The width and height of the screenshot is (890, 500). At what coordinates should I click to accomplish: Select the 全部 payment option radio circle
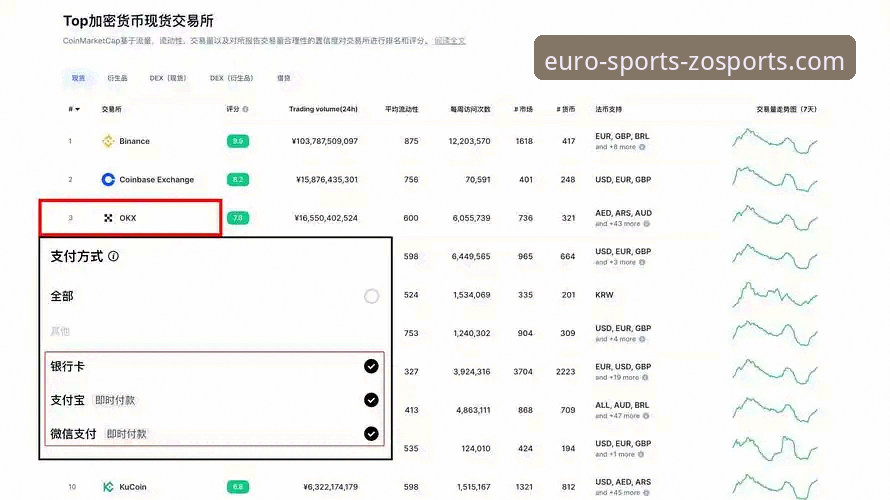point(371,296)
